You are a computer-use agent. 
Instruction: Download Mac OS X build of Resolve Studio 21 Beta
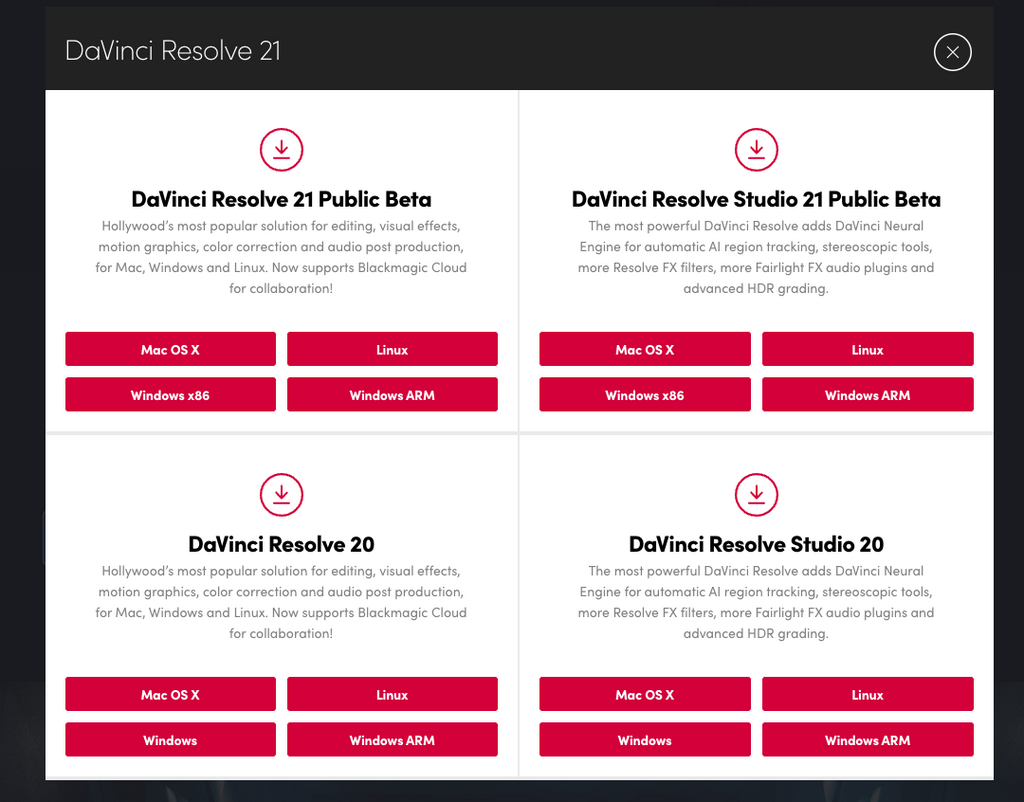[645, 349]
